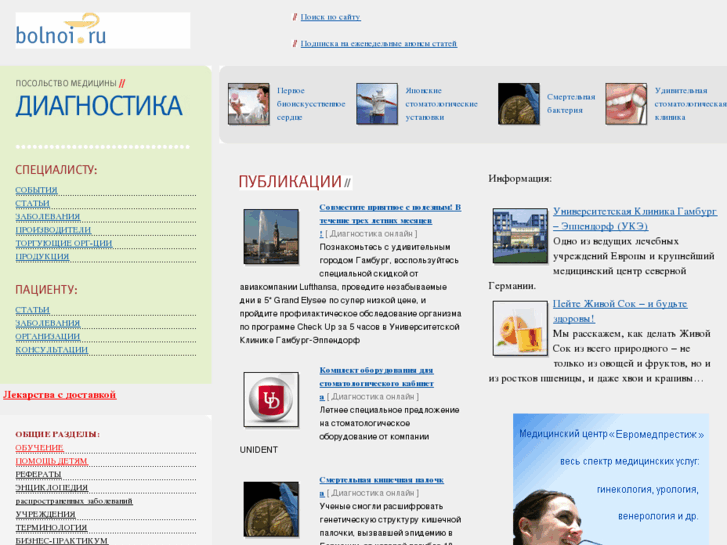Click the 'Лекарства с доставкой' link
Viewport: 727px width, 545px height.
59,395
